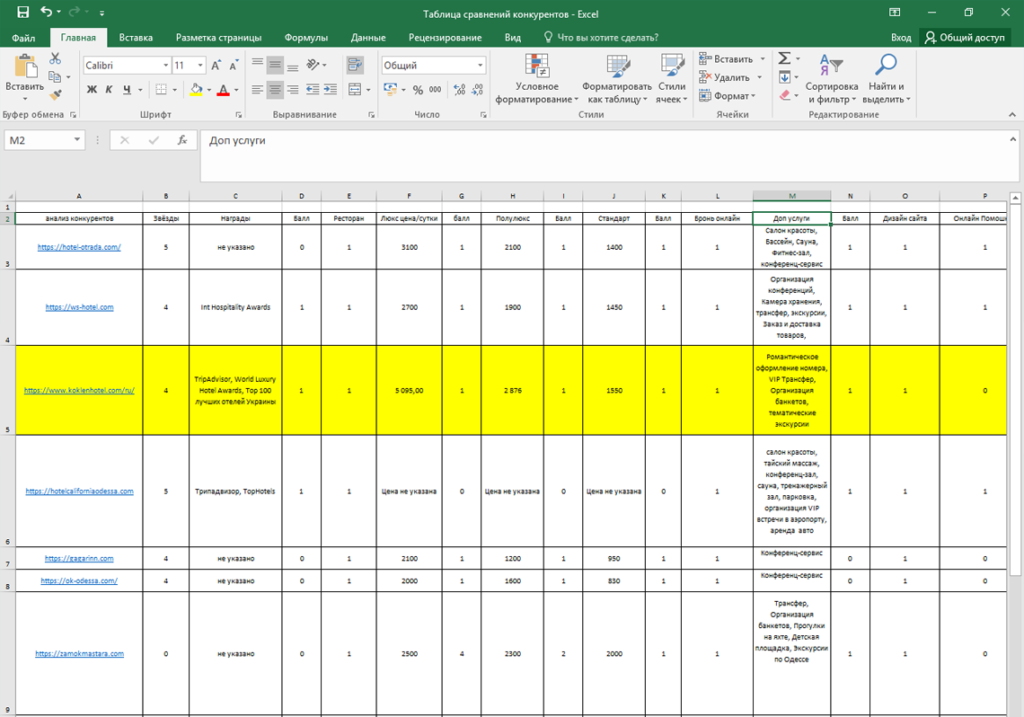This screenshot has width=1024, height=717.
Task: Switch to the Формулы tab
Action: pos(306,38)
